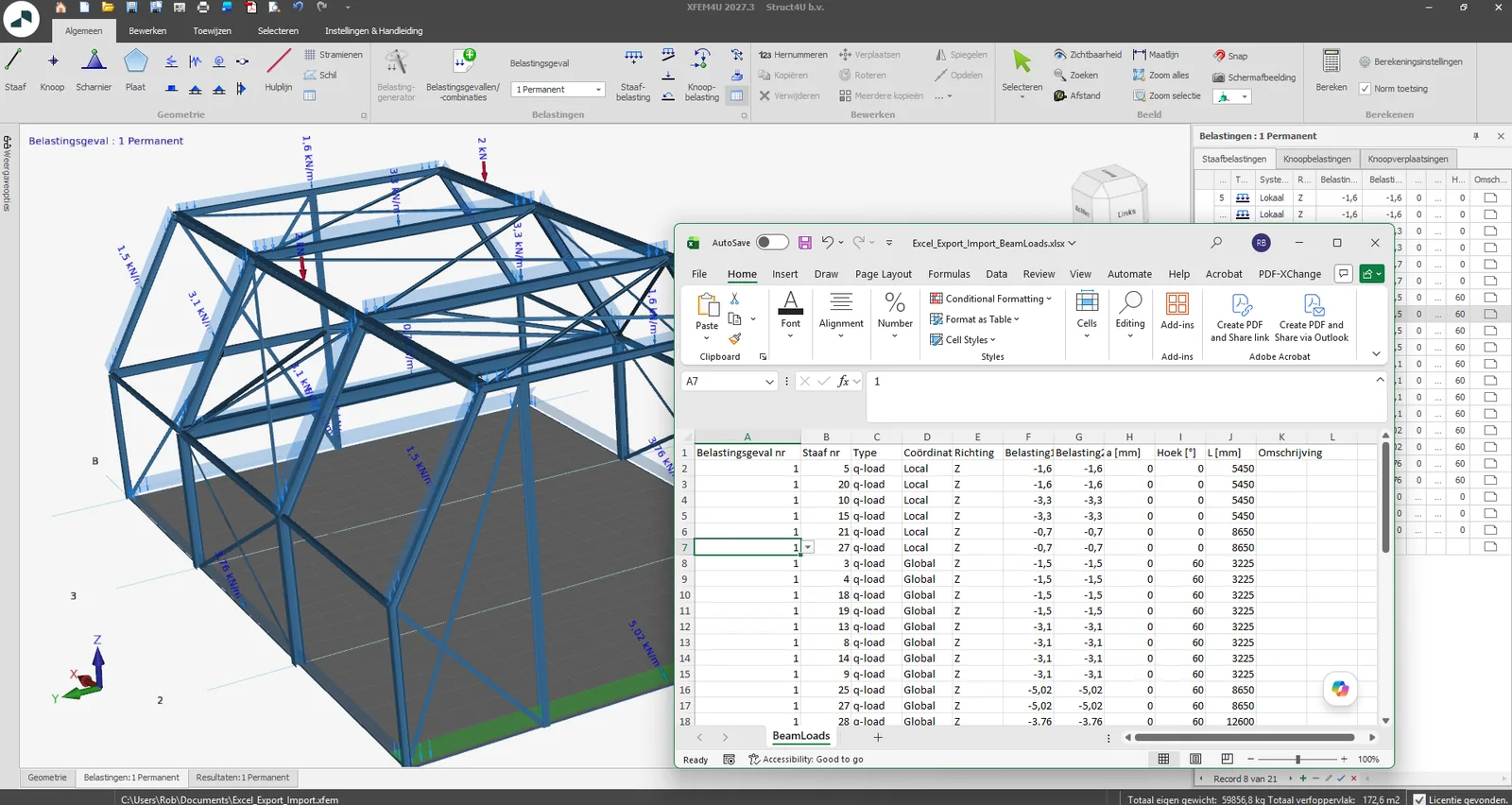Screen dimensions: 1512x805
Task: Click the Zichtbaarheid visibility tool
Action: pos(1088,55)
